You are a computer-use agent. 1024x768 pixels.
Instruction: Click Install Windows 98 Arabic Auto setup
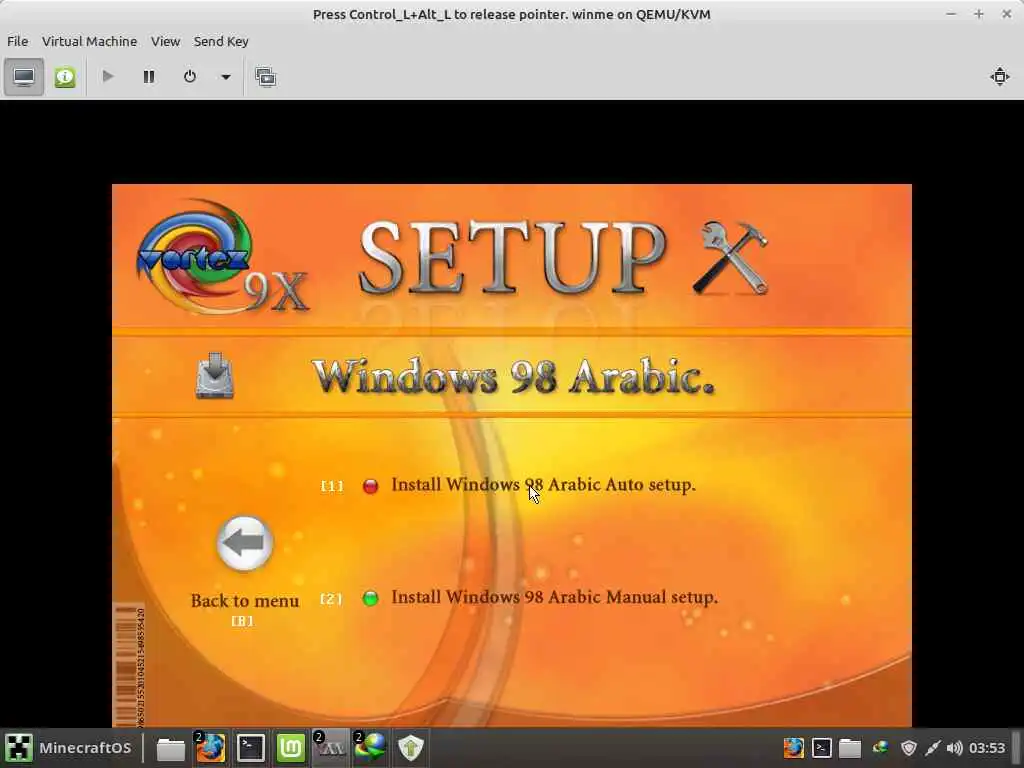click(543, 485)
